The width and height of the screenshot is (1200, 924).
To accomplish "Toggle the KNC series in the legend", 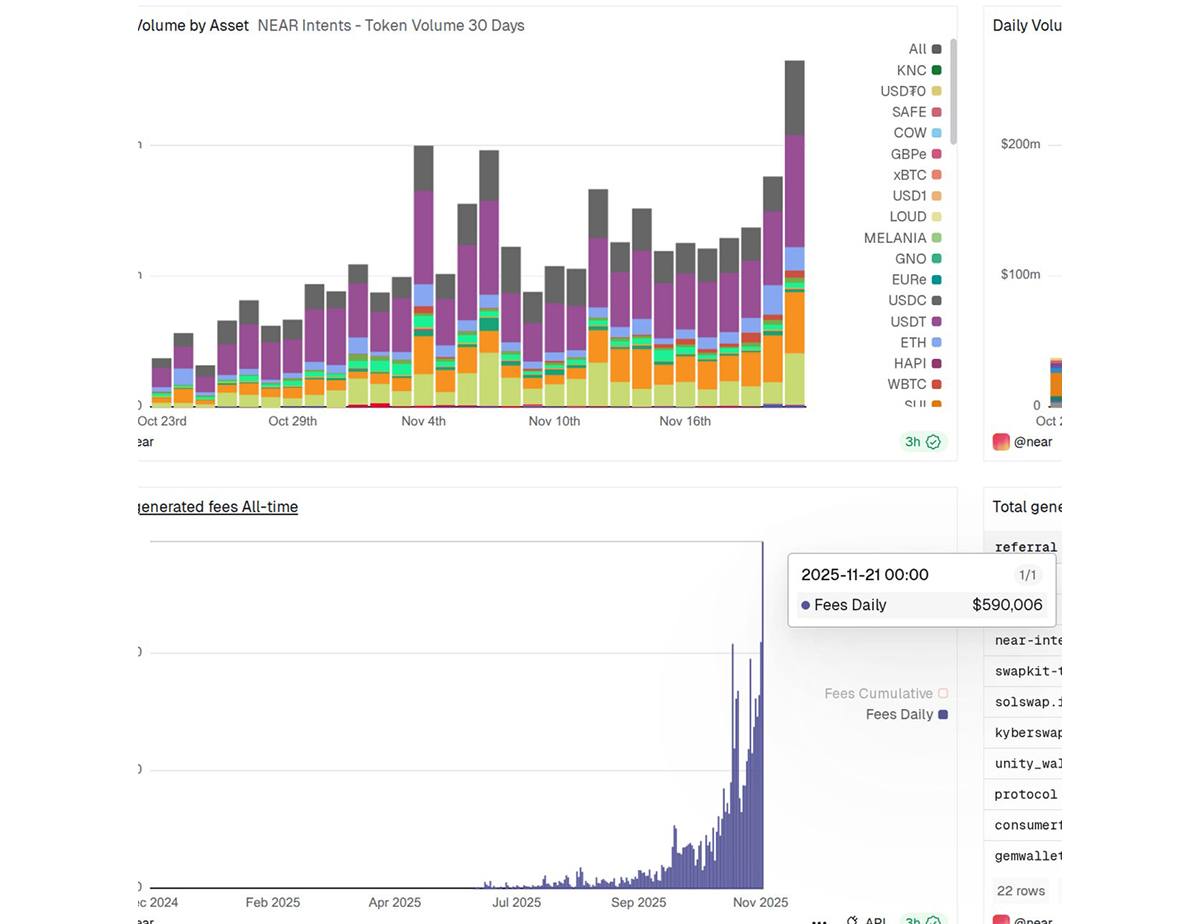I will (919, 70).
